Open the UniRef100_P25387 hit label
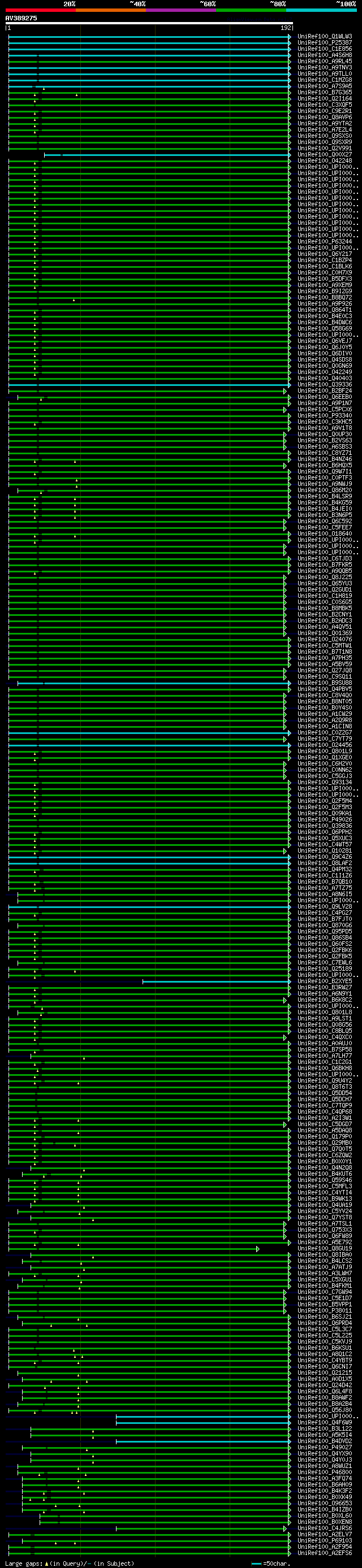This screenshot has width=362, height=1568. [x=324, y=42]
